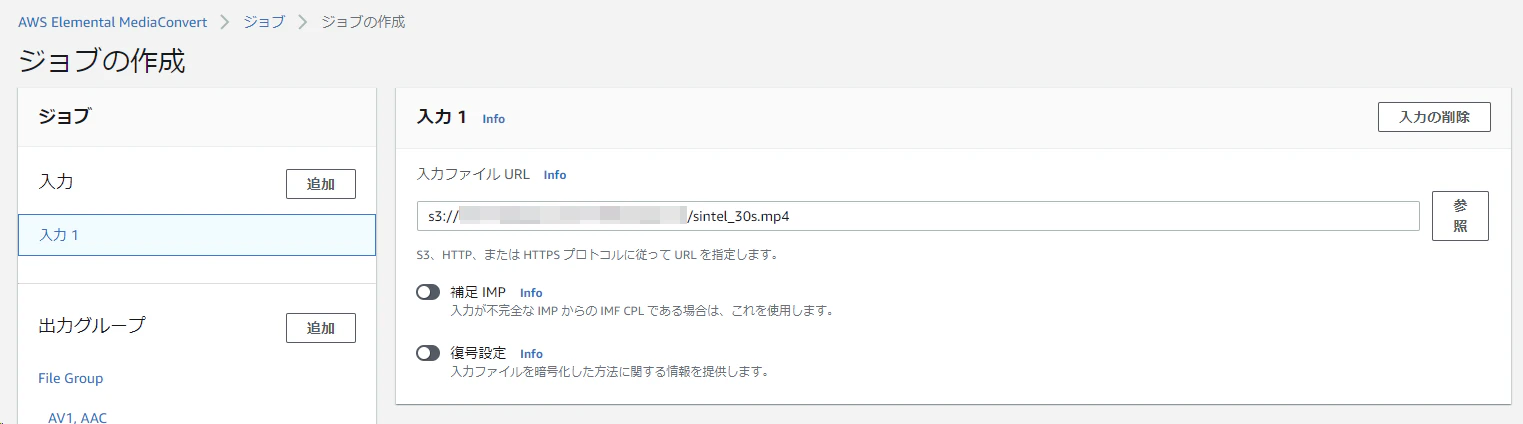Click 追加 button beside 出力グループ
1523x424 pixels.
(x=321, y=328)
